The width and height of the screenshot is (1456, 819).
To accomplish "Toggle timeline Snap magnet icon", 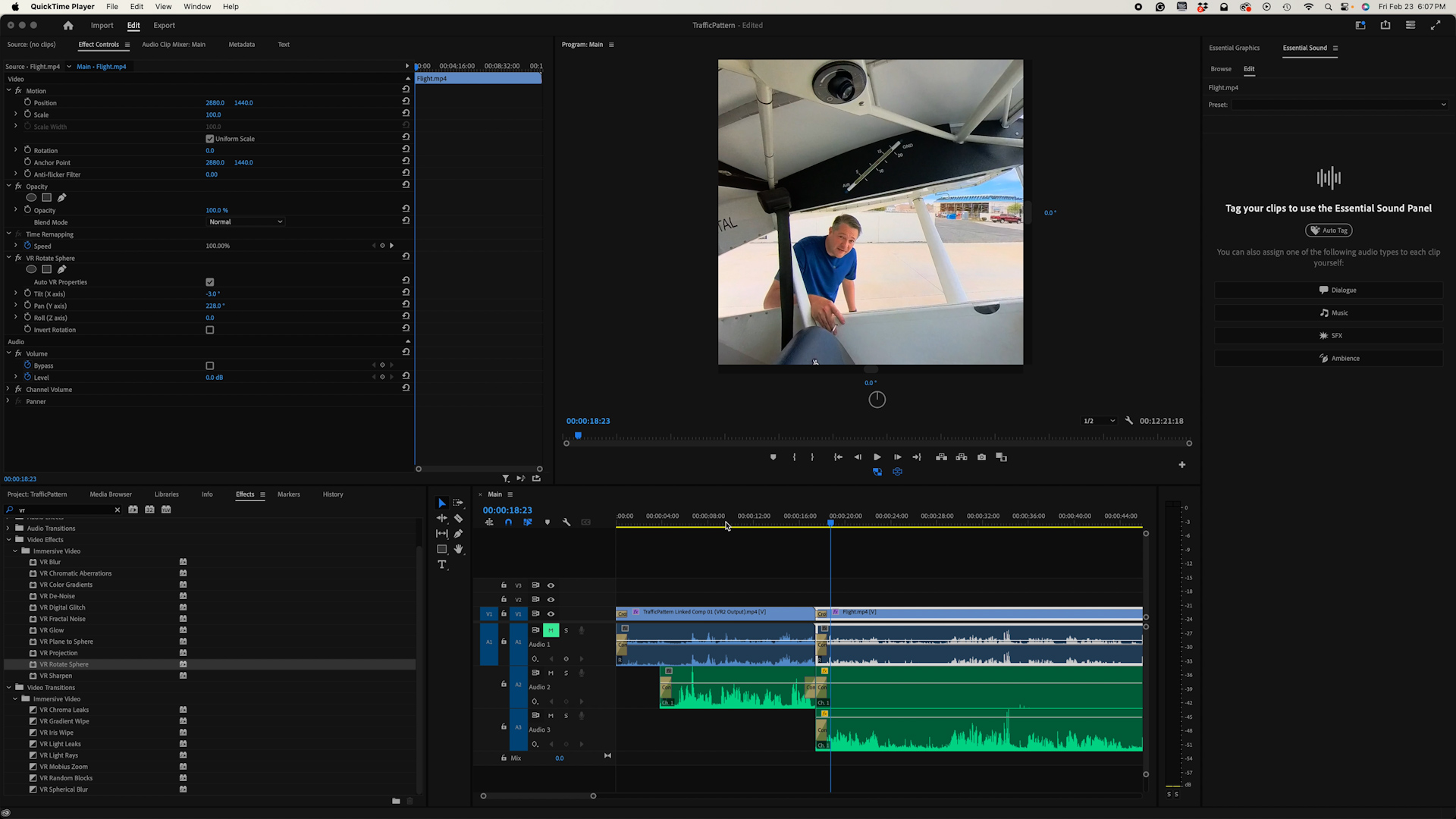I will point(508,522).
